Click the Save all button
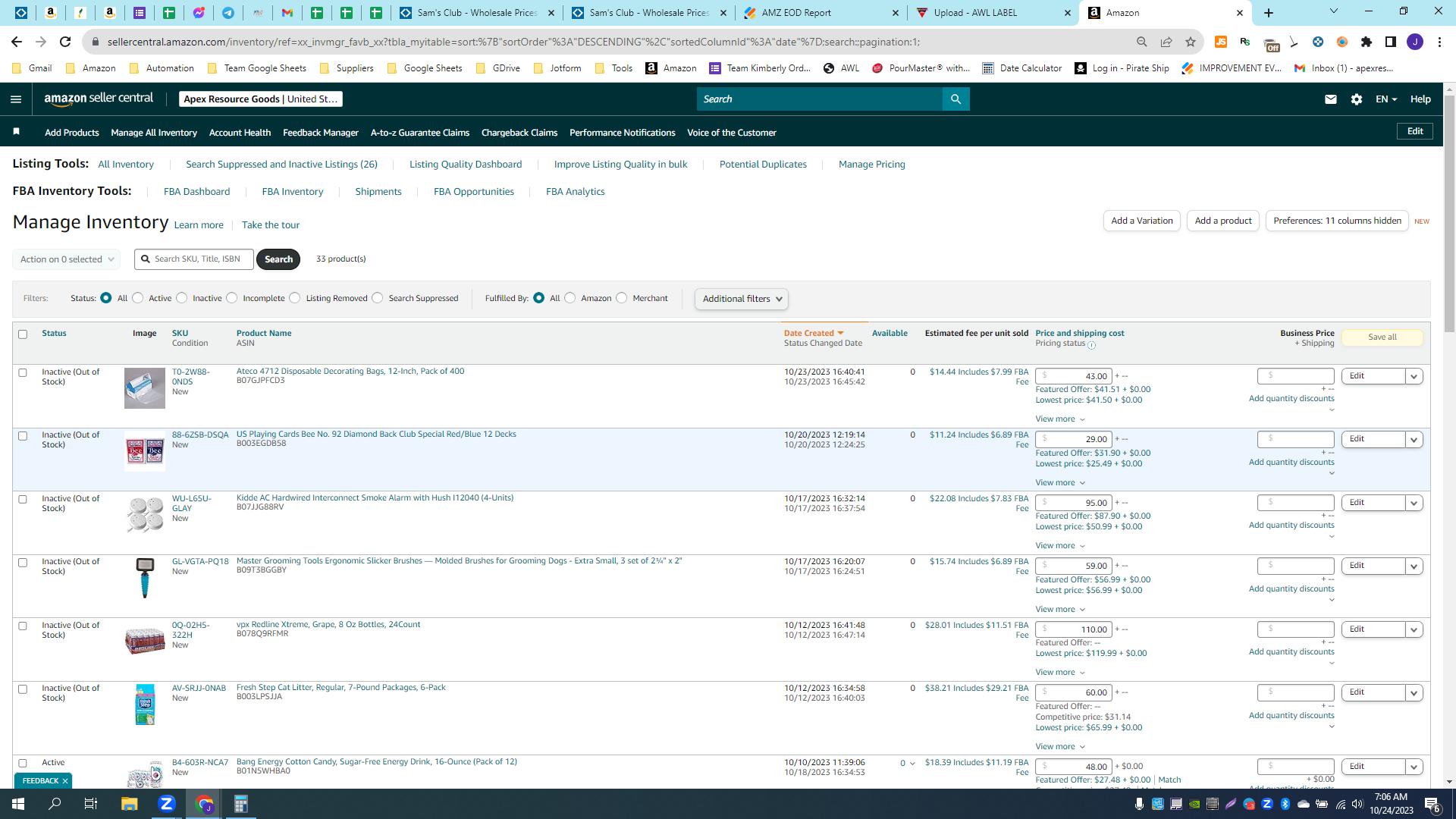1456x819 pixels. (x=1382, y=337)
